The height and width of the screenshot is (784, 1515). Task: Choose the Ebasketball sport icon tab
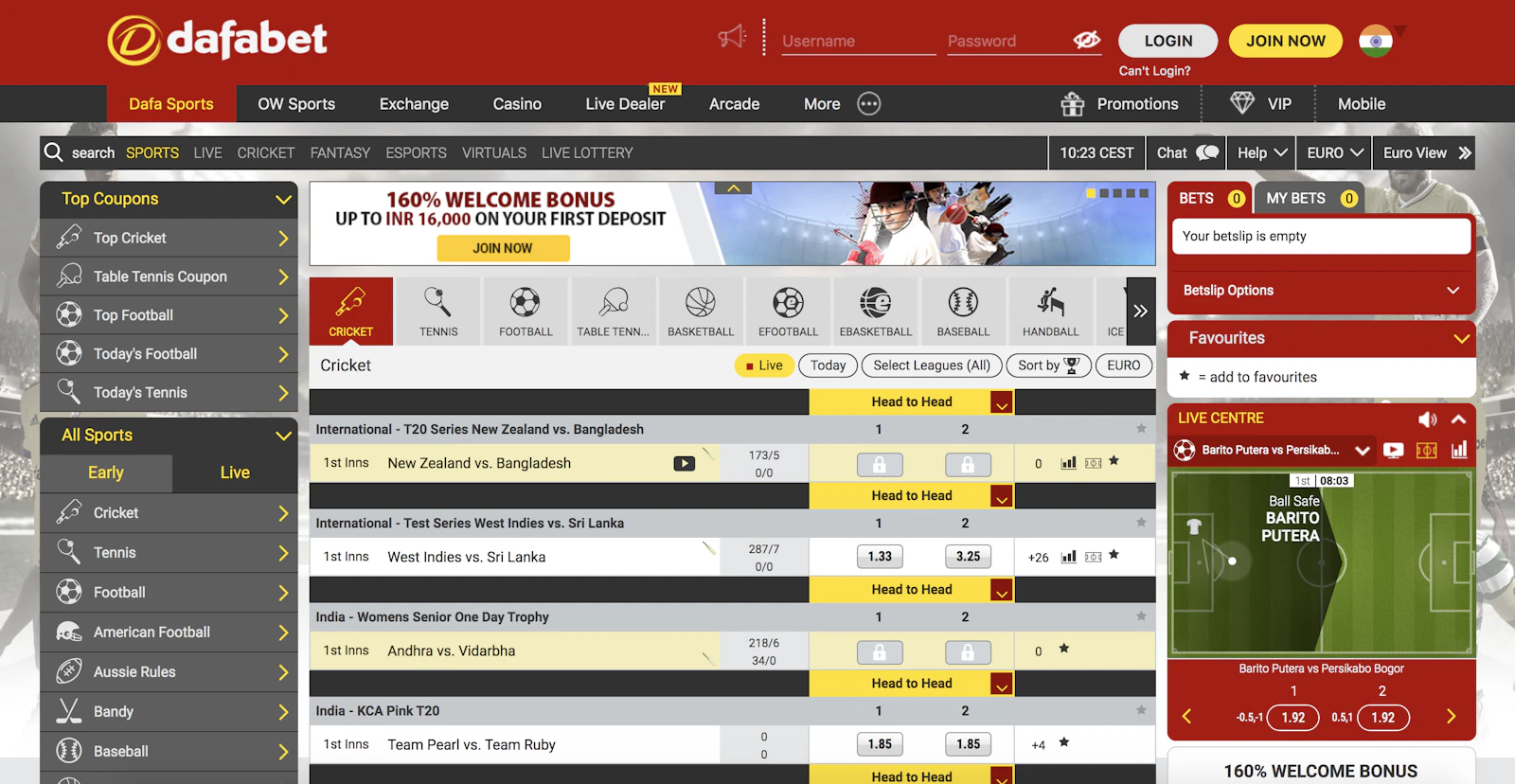coord(876,311)
